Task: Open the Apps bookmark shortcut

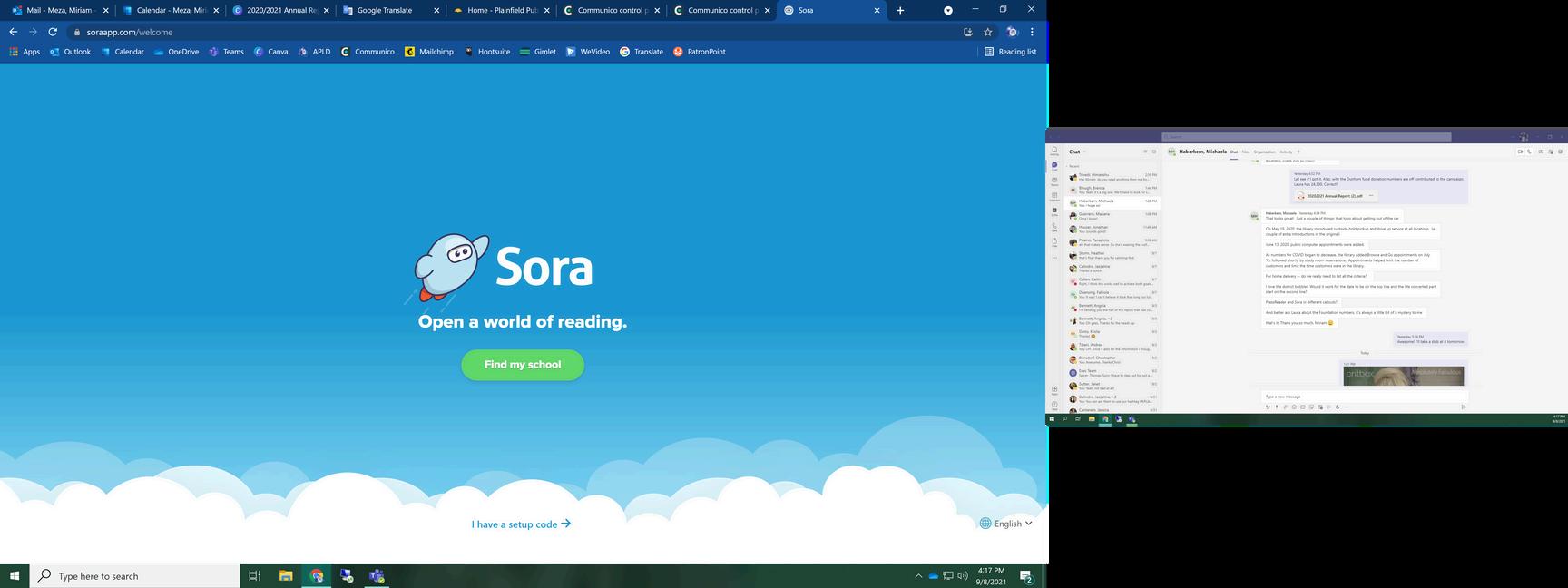Action: (24, 52)
